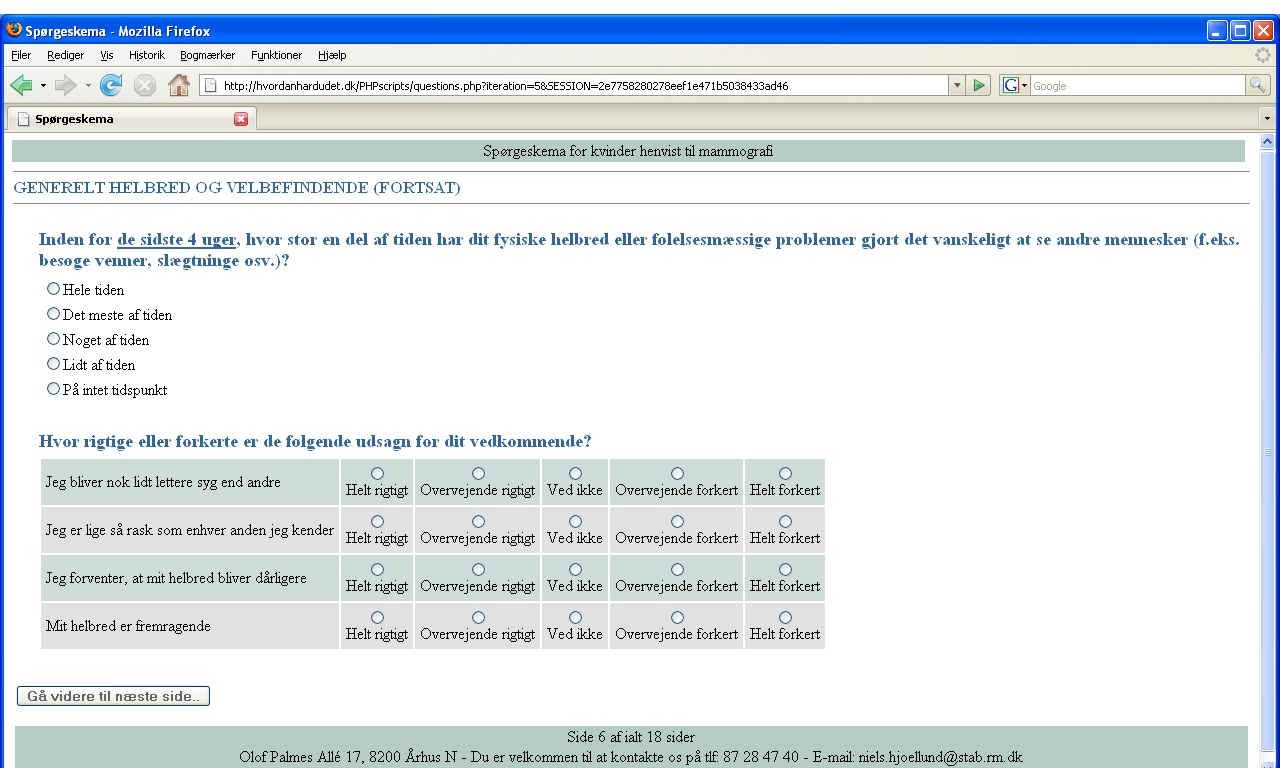Click the green Go arrow beside URL
1280x768 pixels.
[x=980, y=86]
